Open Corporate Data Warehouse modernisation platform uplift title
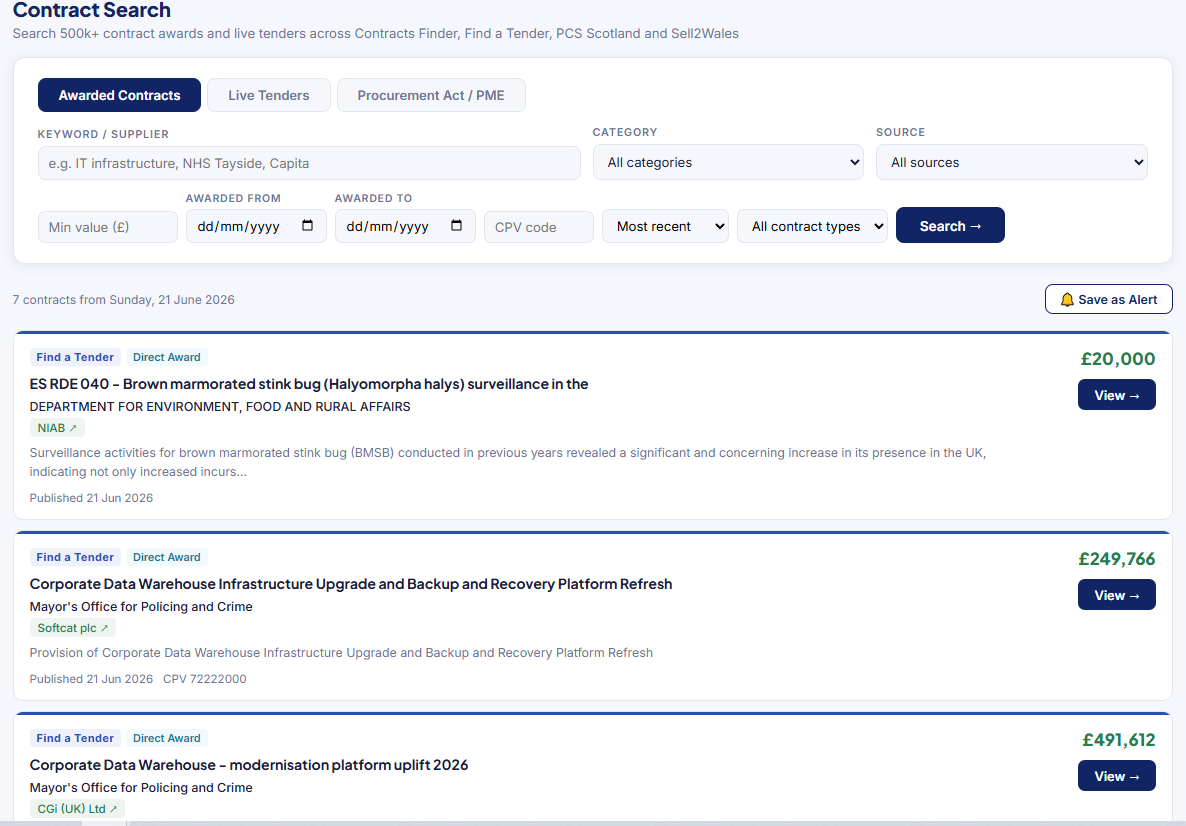This screenshot has width=1186, height=826. click(249, 765)
